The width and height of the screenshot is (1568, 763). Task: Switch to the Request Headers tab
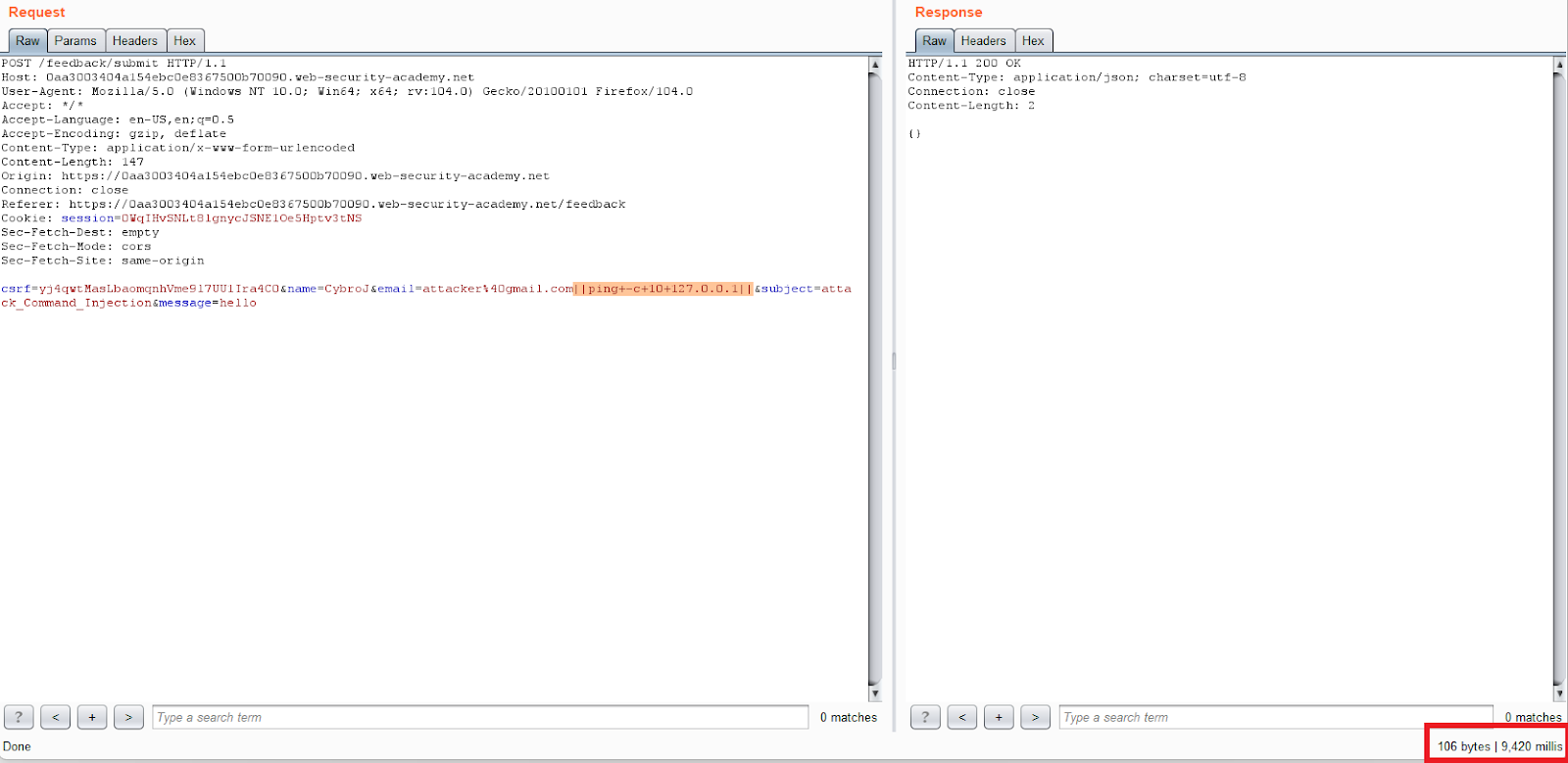click(x=135, y=41)
